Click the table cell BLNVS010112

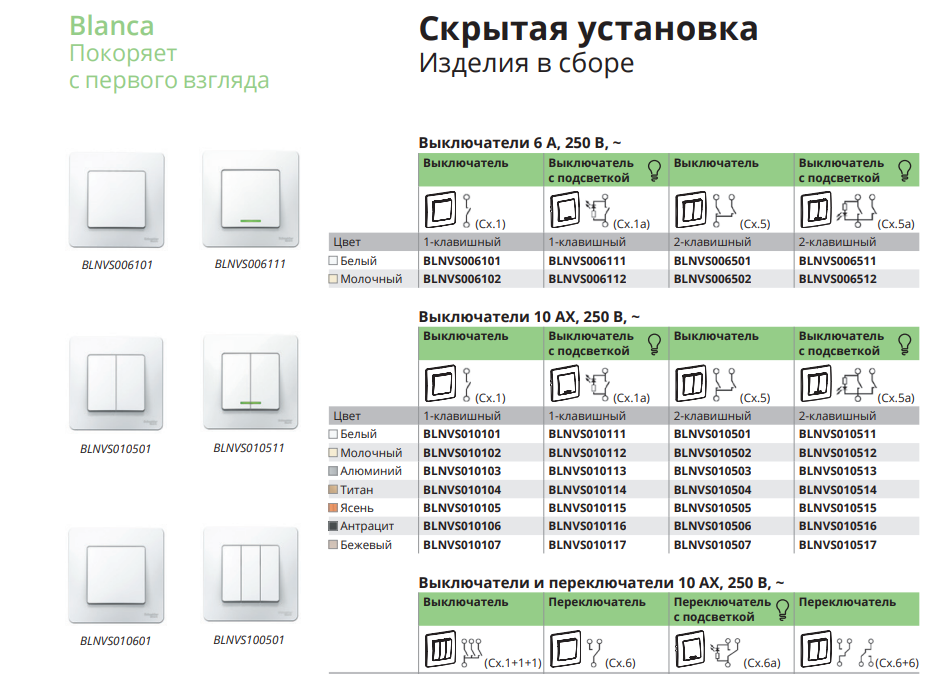coord(587,453)
